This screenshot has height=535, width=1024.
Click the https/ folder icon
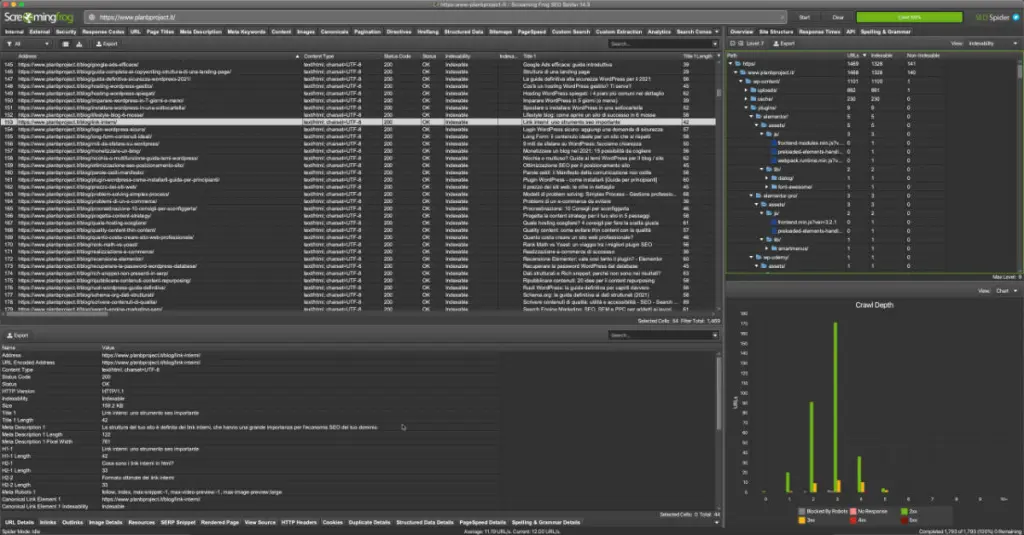[738, 64]
